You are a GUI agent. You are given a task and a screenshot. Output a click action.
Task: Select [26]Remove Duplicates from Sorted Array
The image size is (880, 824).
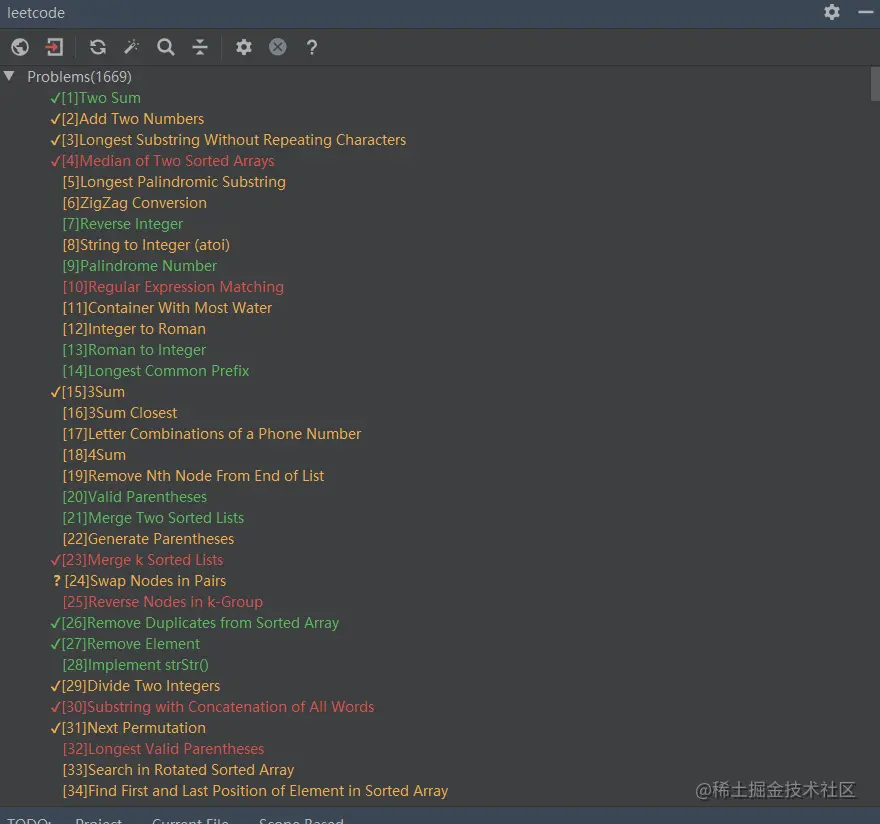click(195, 623)
